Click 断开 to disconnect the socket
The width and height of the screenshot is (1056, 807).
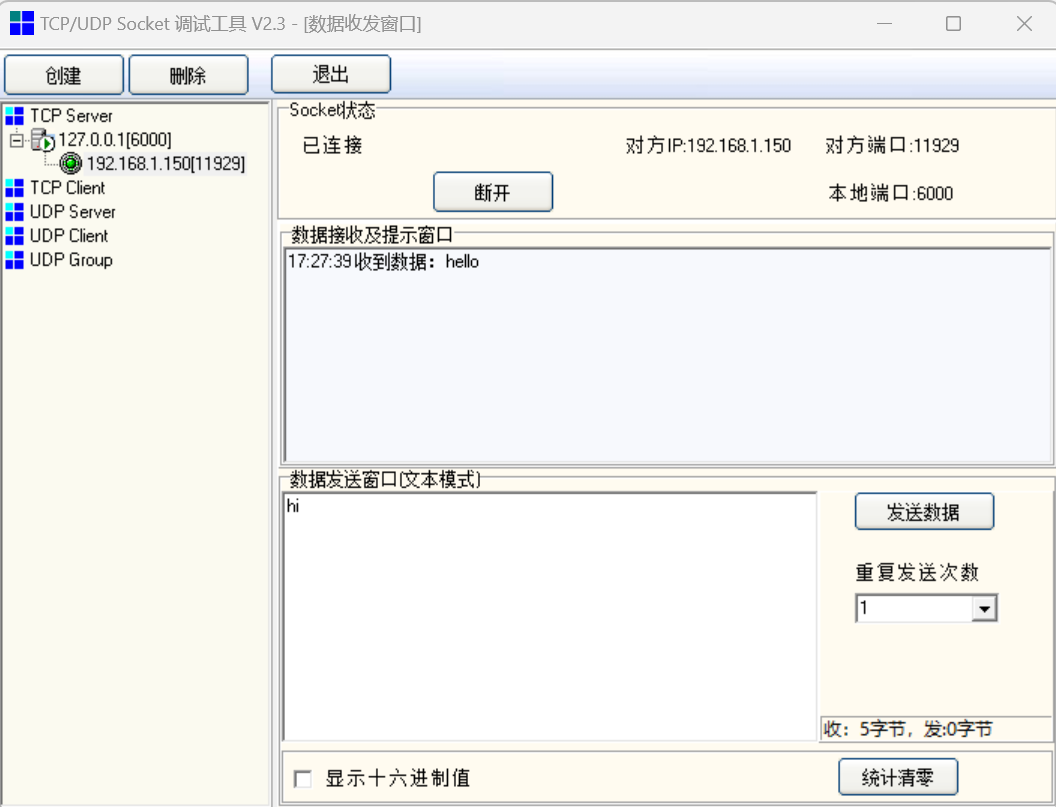(492, 192)
